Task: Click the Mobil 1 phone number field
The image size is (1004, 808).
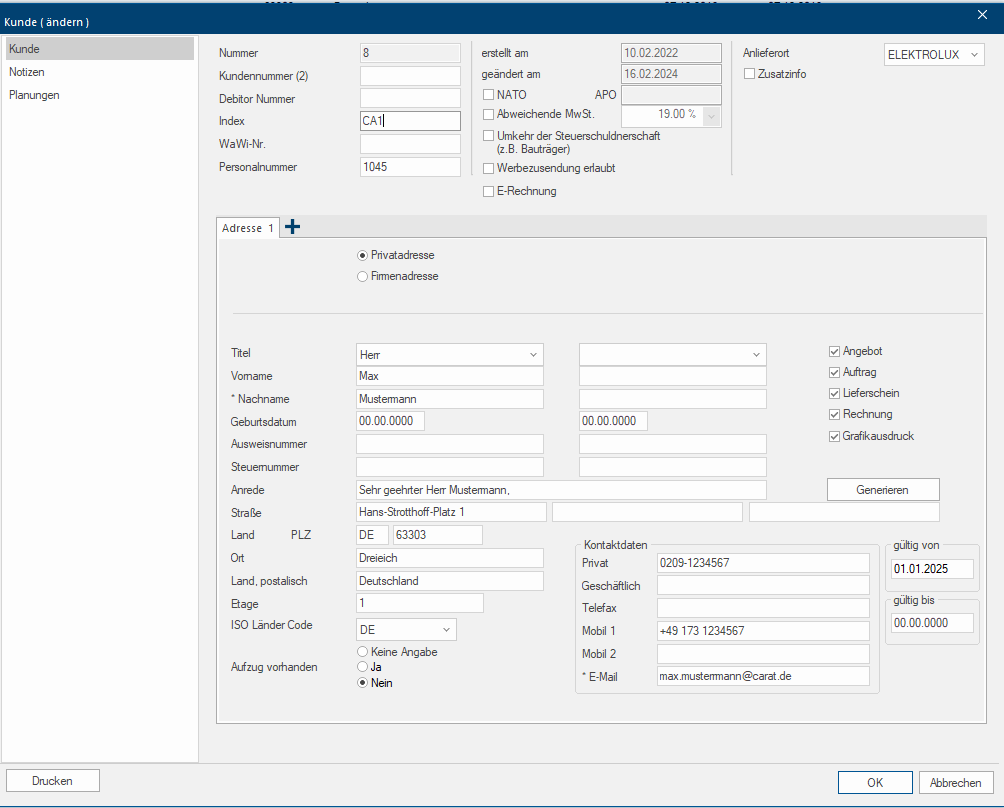Action: 763,631
